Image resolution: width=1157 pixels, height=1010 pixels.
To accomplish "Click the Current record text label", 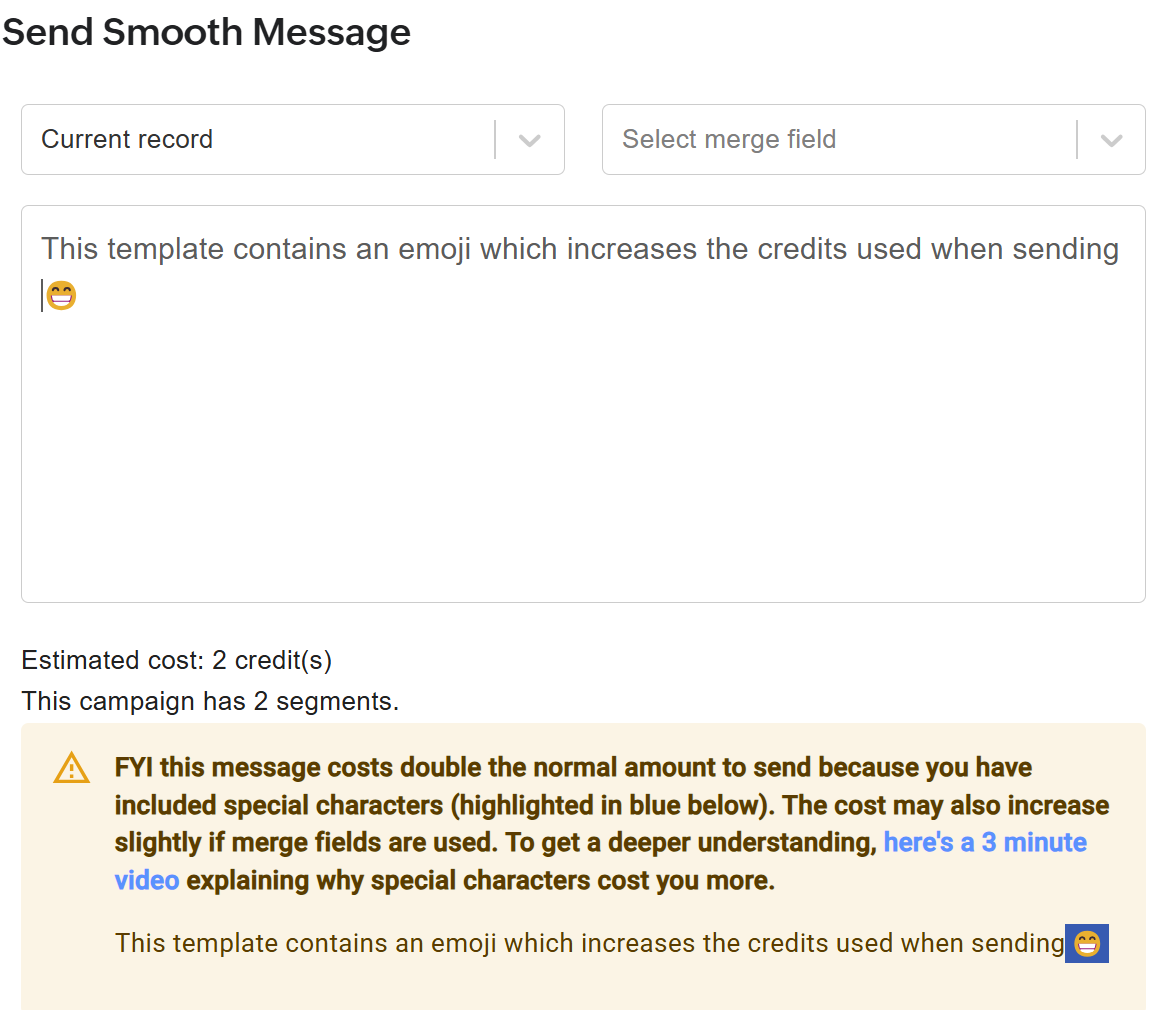I will [x=127, y=139].
